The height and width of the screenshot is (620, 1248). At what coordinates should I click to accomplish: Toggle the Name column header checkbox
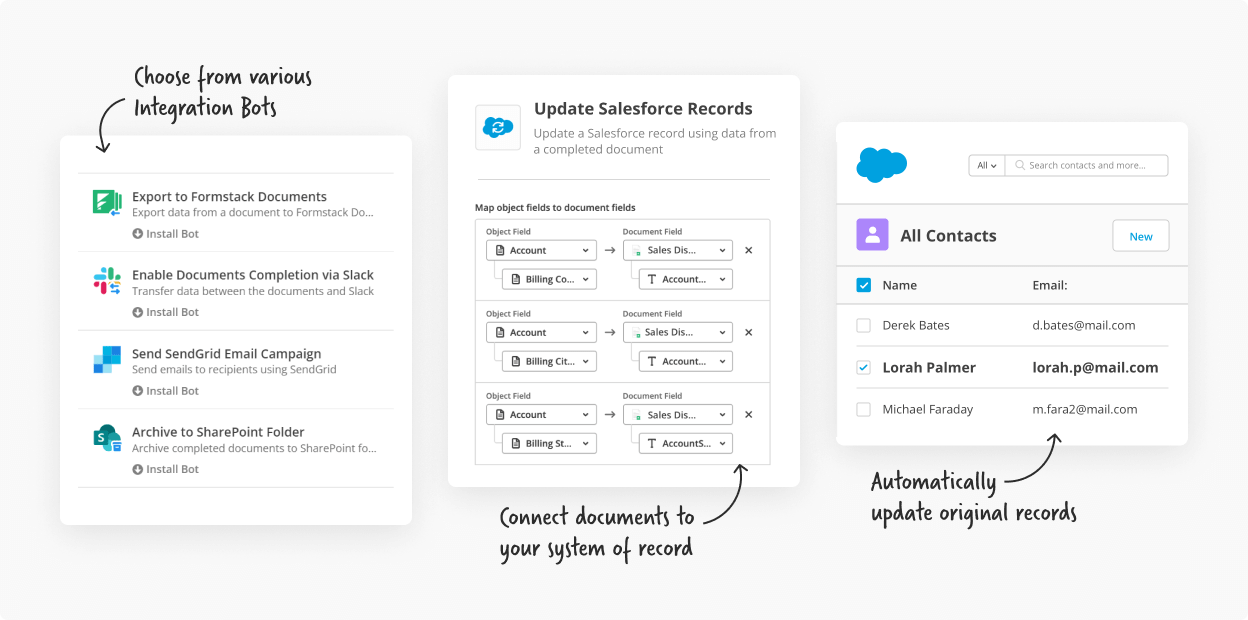pos(863,285)
